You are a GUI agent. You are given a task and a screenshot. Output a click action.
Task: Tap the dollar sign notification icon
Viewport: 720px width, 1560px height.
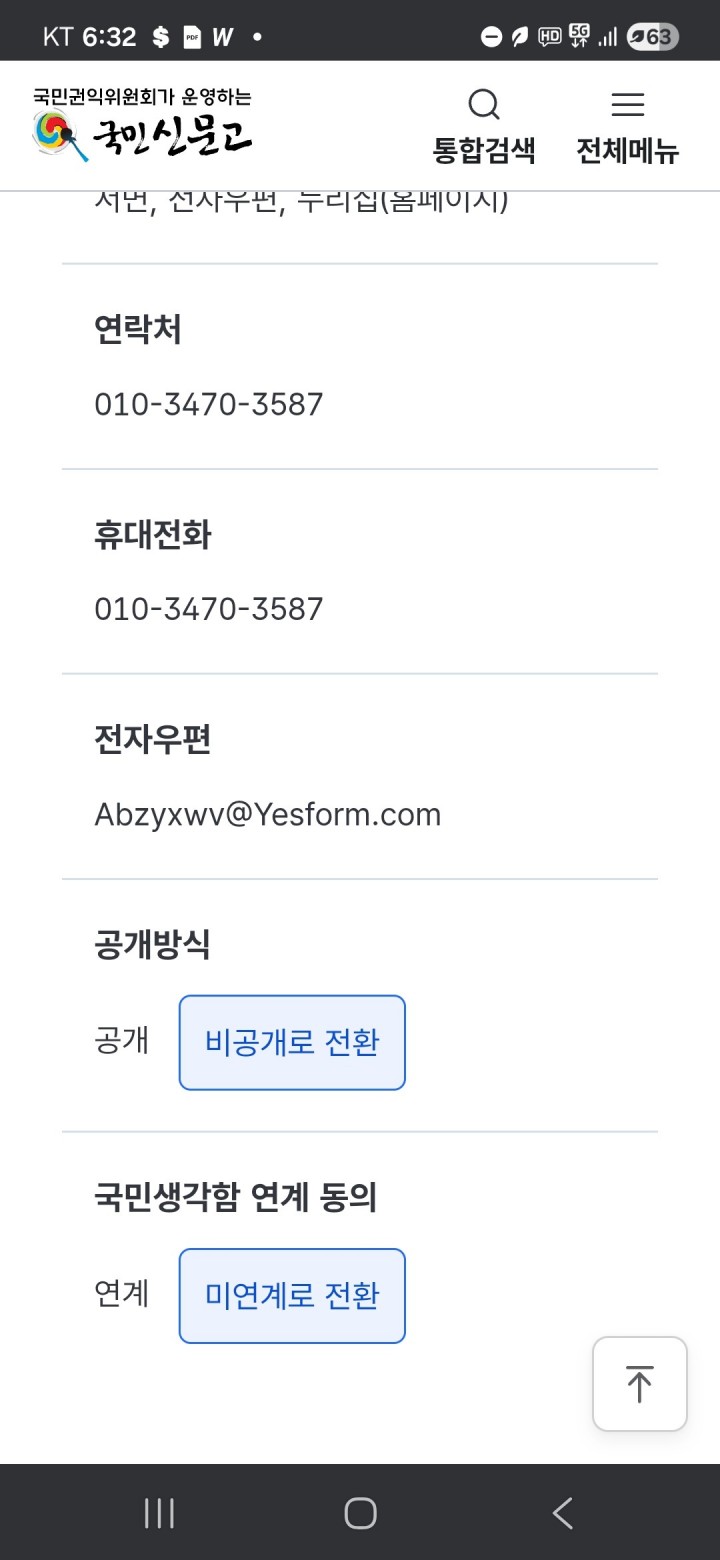161,38
